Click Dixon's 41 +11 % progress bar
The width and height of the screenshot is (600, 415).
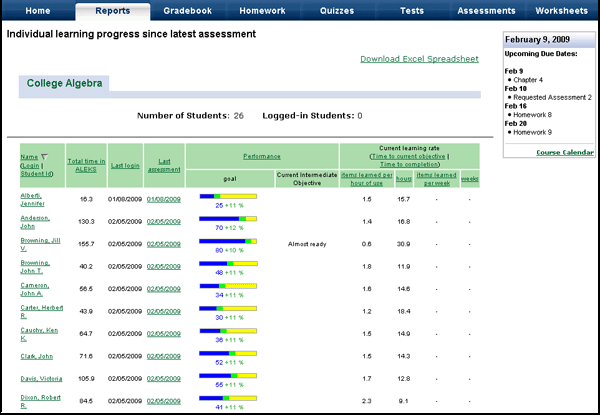(228, 398)
